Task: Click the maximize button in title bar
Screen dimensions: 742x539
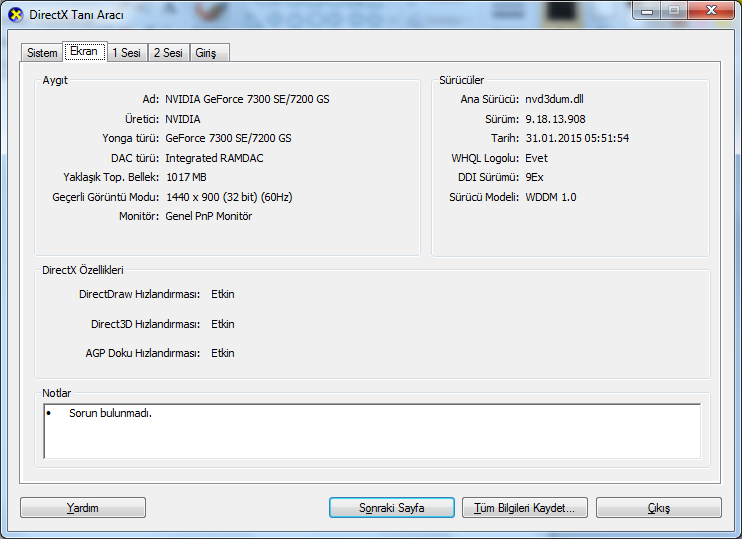Action: pyautogui.click(x=674, y=10)
